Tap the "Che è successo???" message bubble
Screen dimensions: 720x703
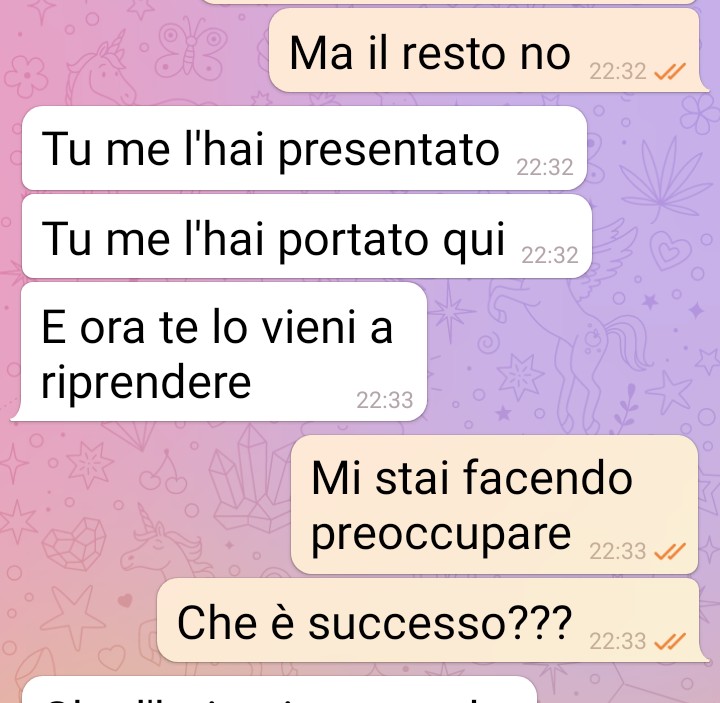(x=432, y=620)
